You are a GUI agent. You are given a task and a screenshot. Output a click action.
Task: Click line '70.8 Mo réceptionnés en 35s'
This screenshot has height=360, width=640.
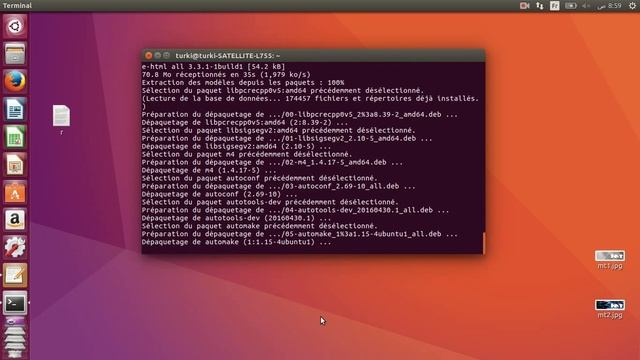pos(226,75)
